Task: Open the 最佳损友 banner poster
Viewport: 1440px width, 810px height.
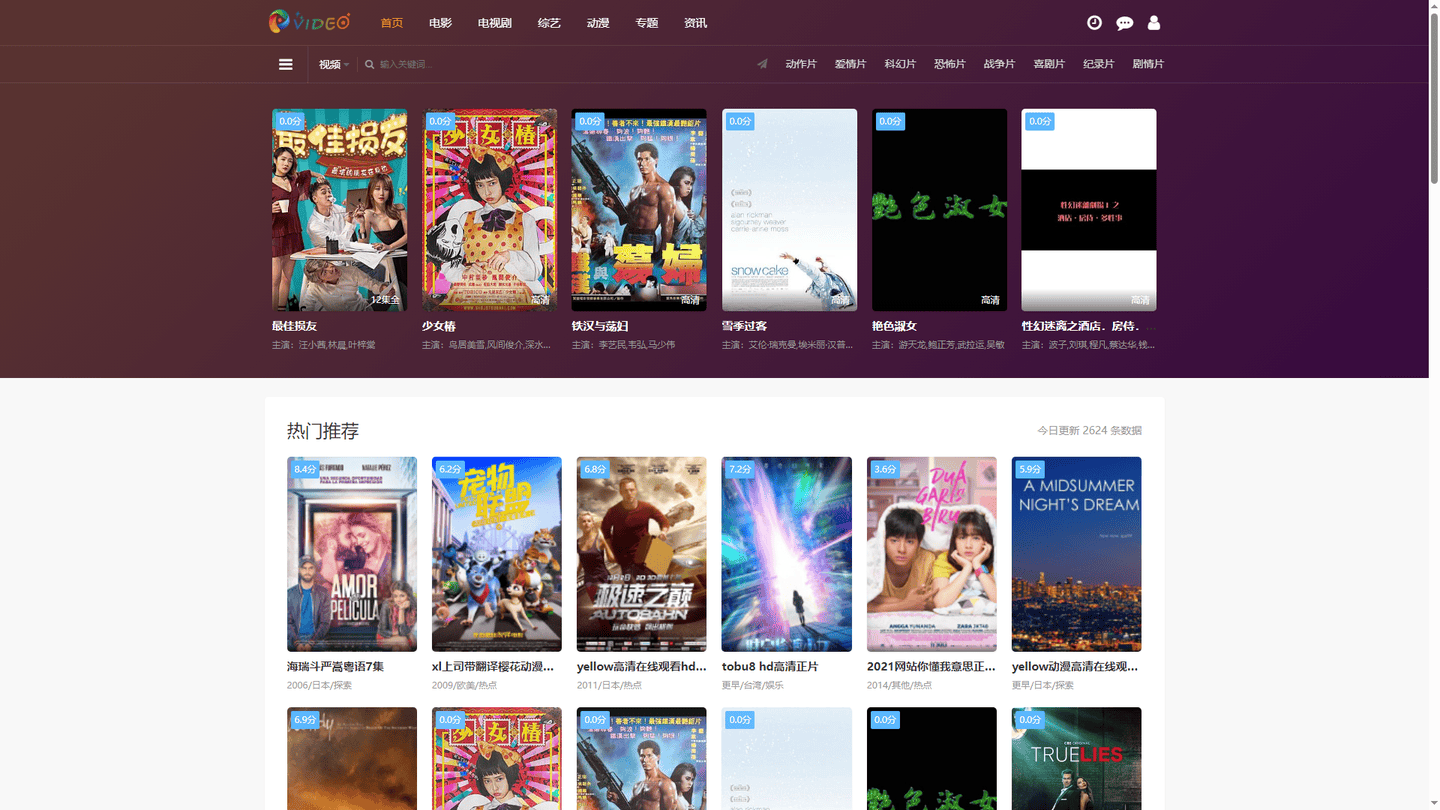Action: click(x=339, y=210)
